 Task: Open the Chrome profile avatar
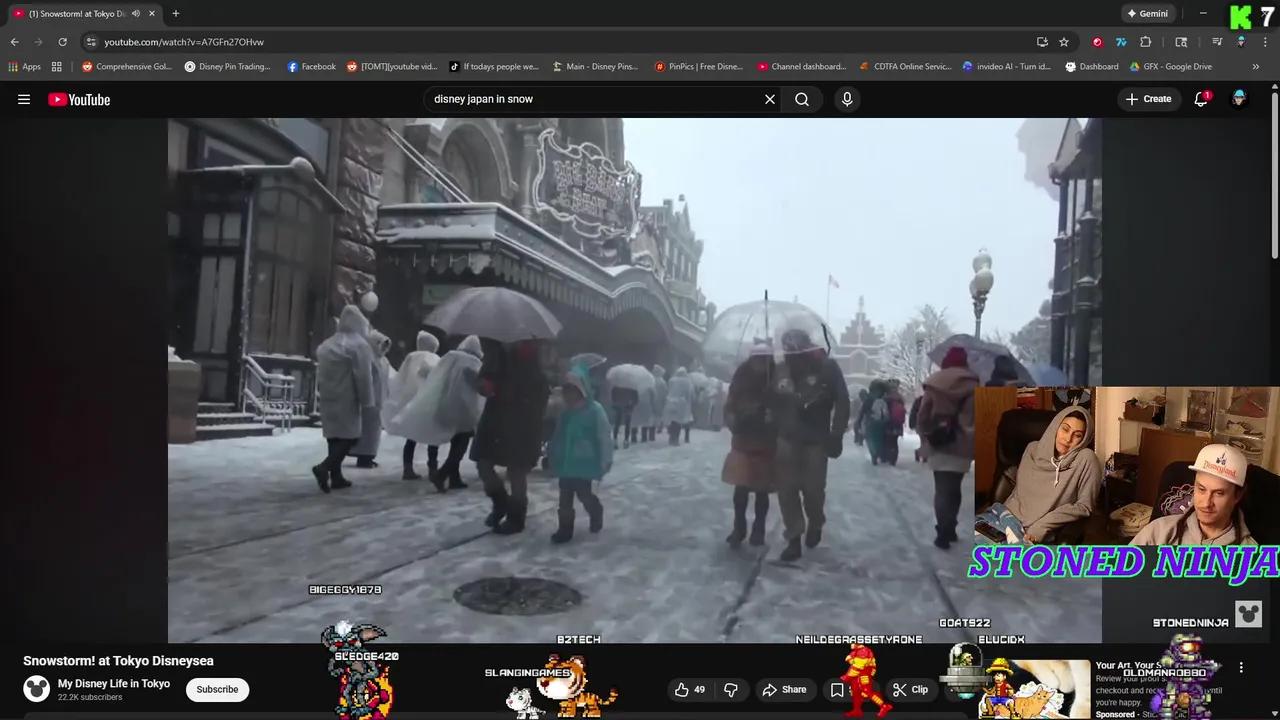point(1241,42)
